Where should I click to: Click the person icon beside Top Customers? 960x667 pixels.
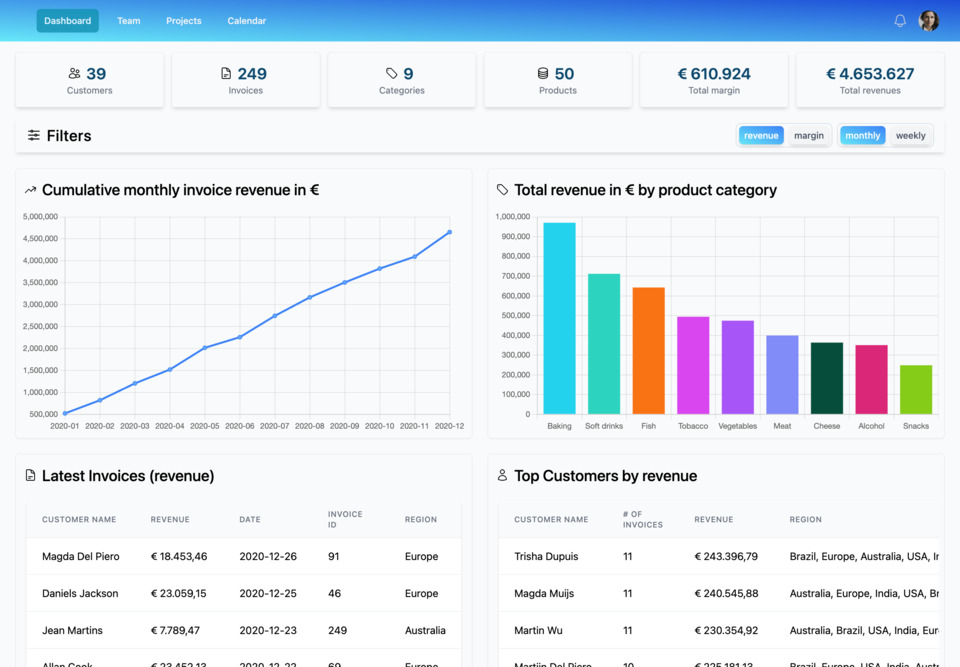click(502, 476)
